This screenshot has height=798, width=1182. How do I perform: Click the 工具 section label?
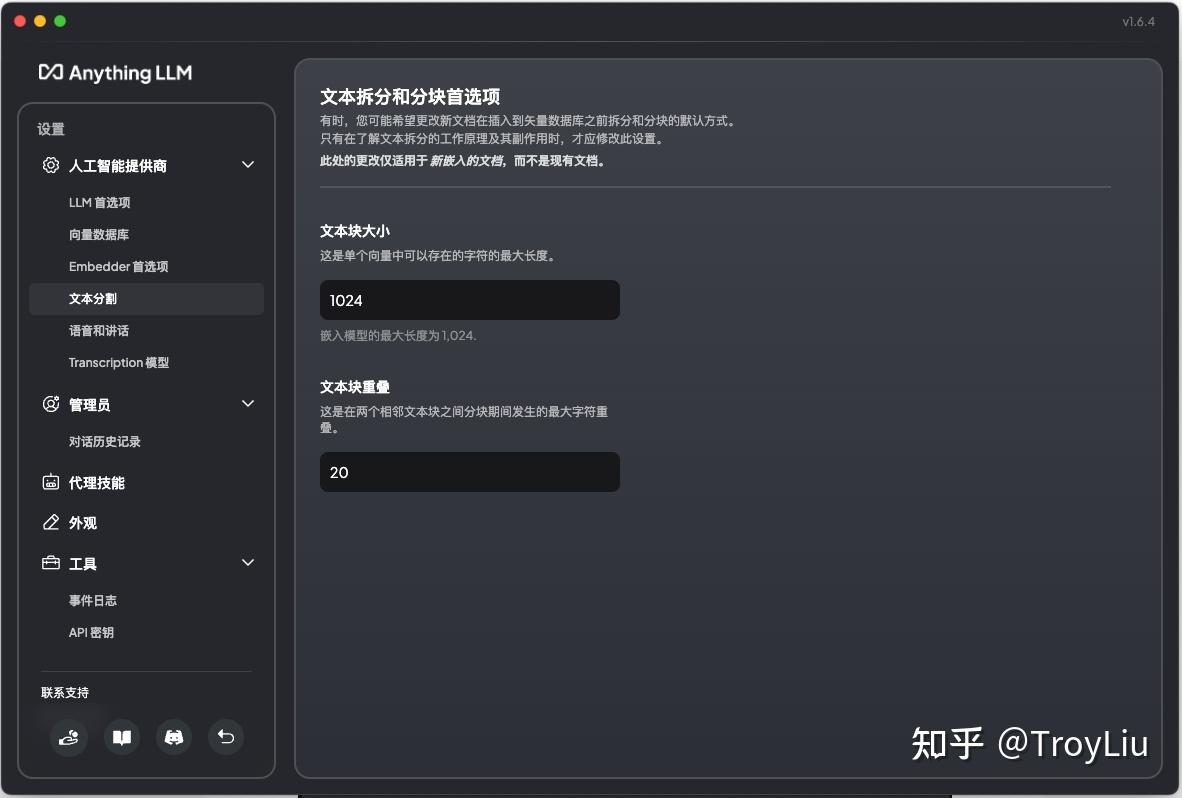point(83,564)
